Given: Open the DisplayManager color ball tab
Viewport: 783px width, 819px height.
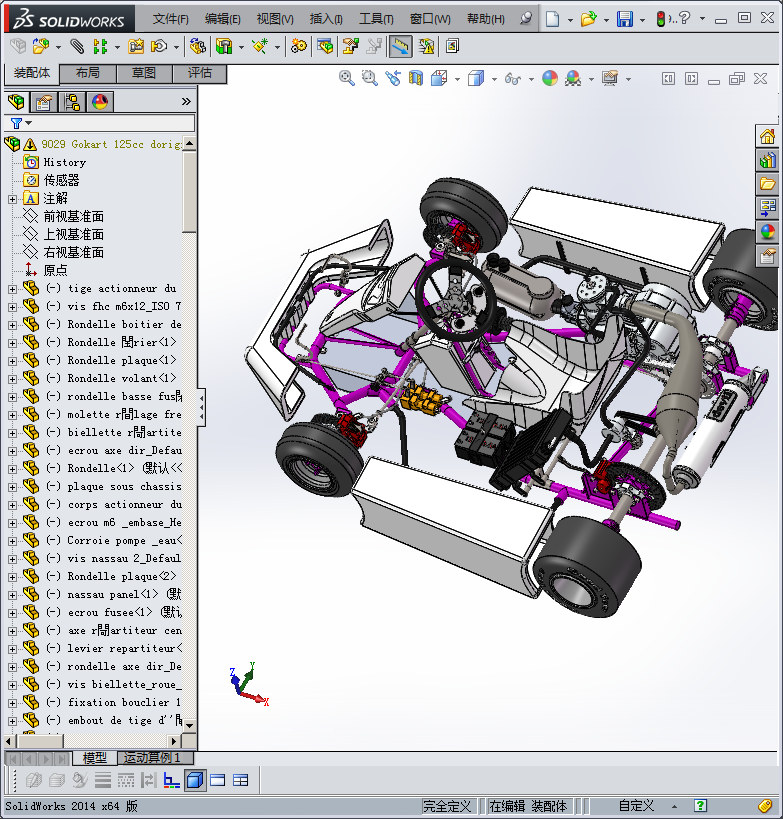Looking at the screenshot, I should (100, 102).
